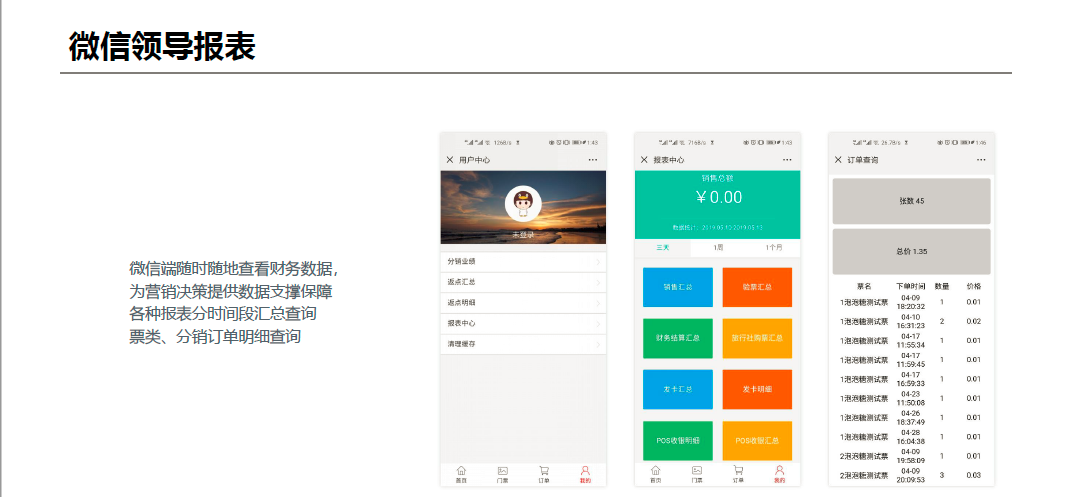This screenshot has height=497, width=1070.
Task: Expand the 分销业绩 row chevron
Action: pos(598,262)
